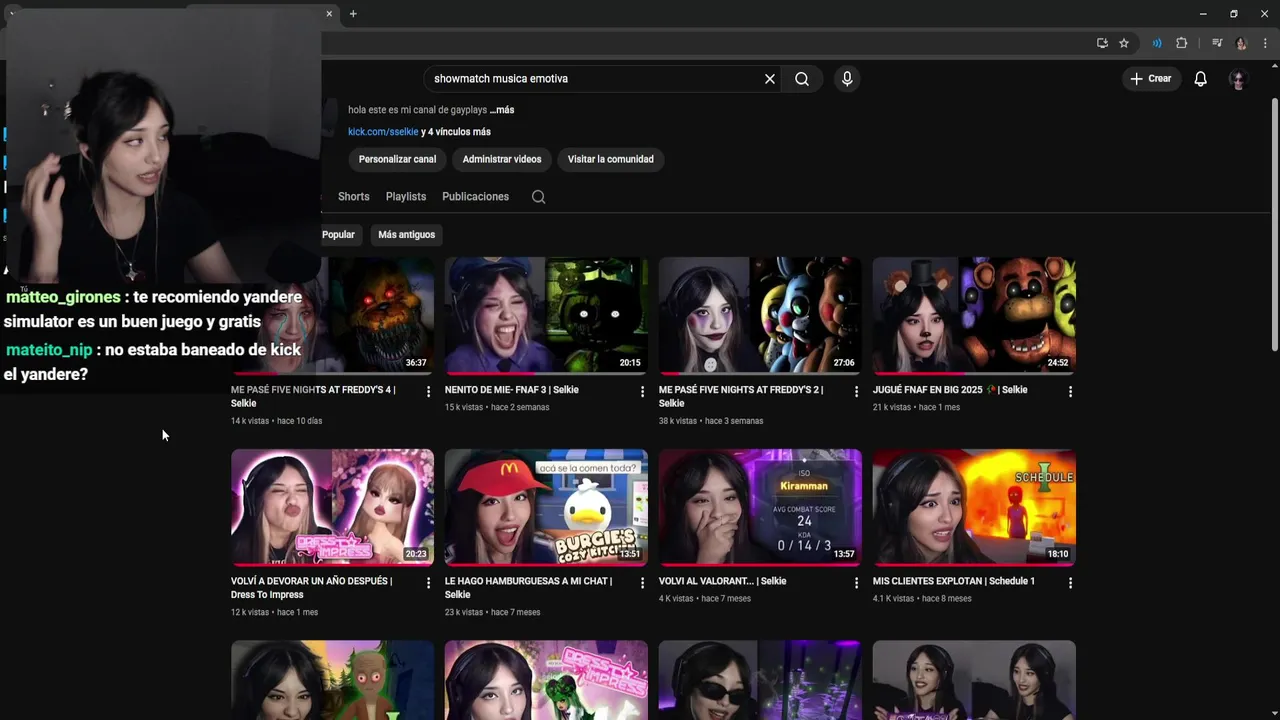Open Chrome three-dot menu
Screen dimensions: 1280x720
[x=1266, y=43]
